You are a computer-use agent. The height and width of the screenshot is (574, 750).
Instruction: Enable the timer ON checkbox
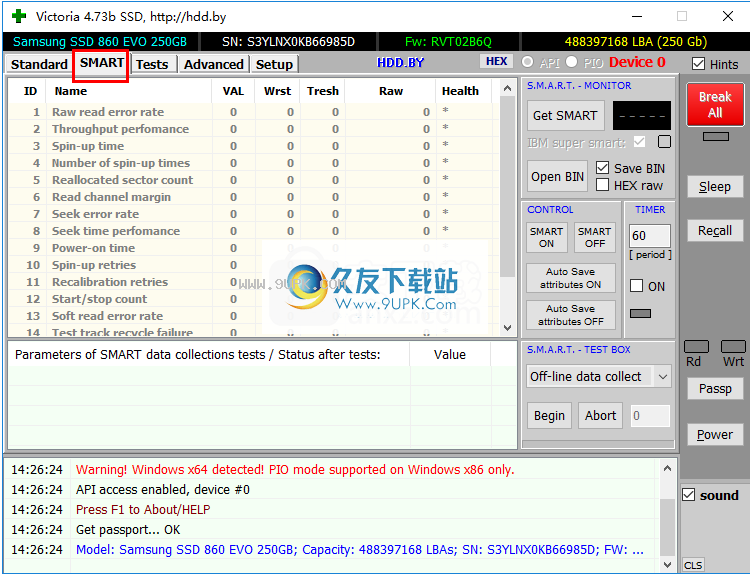point(637,286)
